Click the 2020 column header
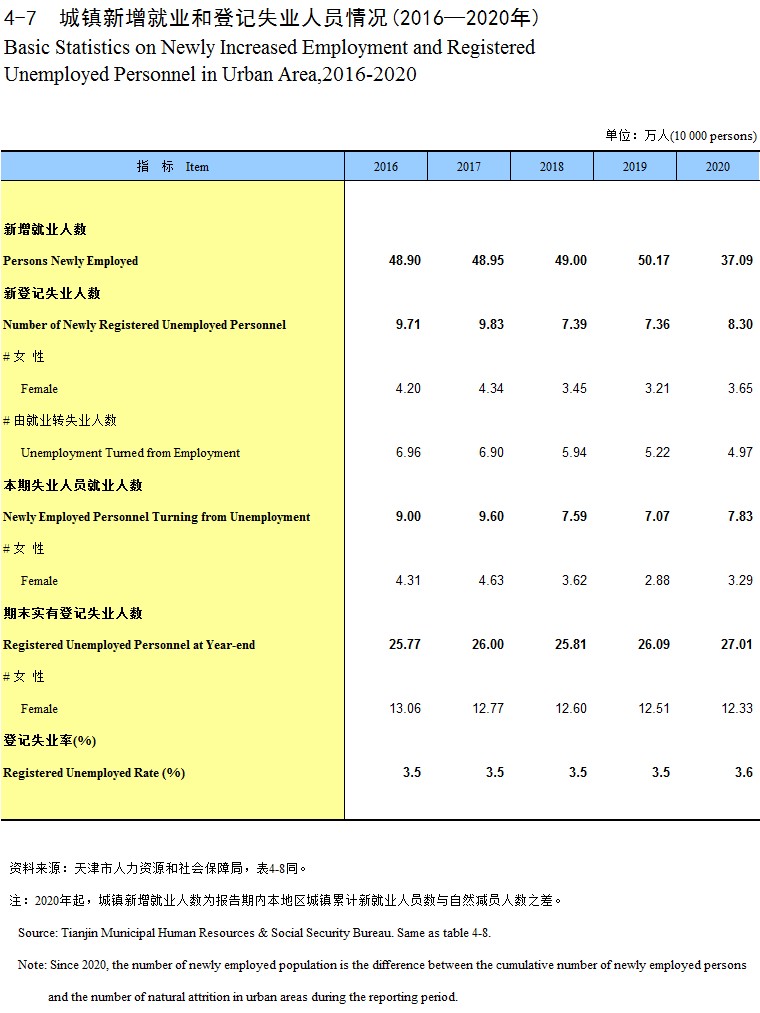Image resolution: width=760 pixels, height=1013 pixels. [718, 166]
